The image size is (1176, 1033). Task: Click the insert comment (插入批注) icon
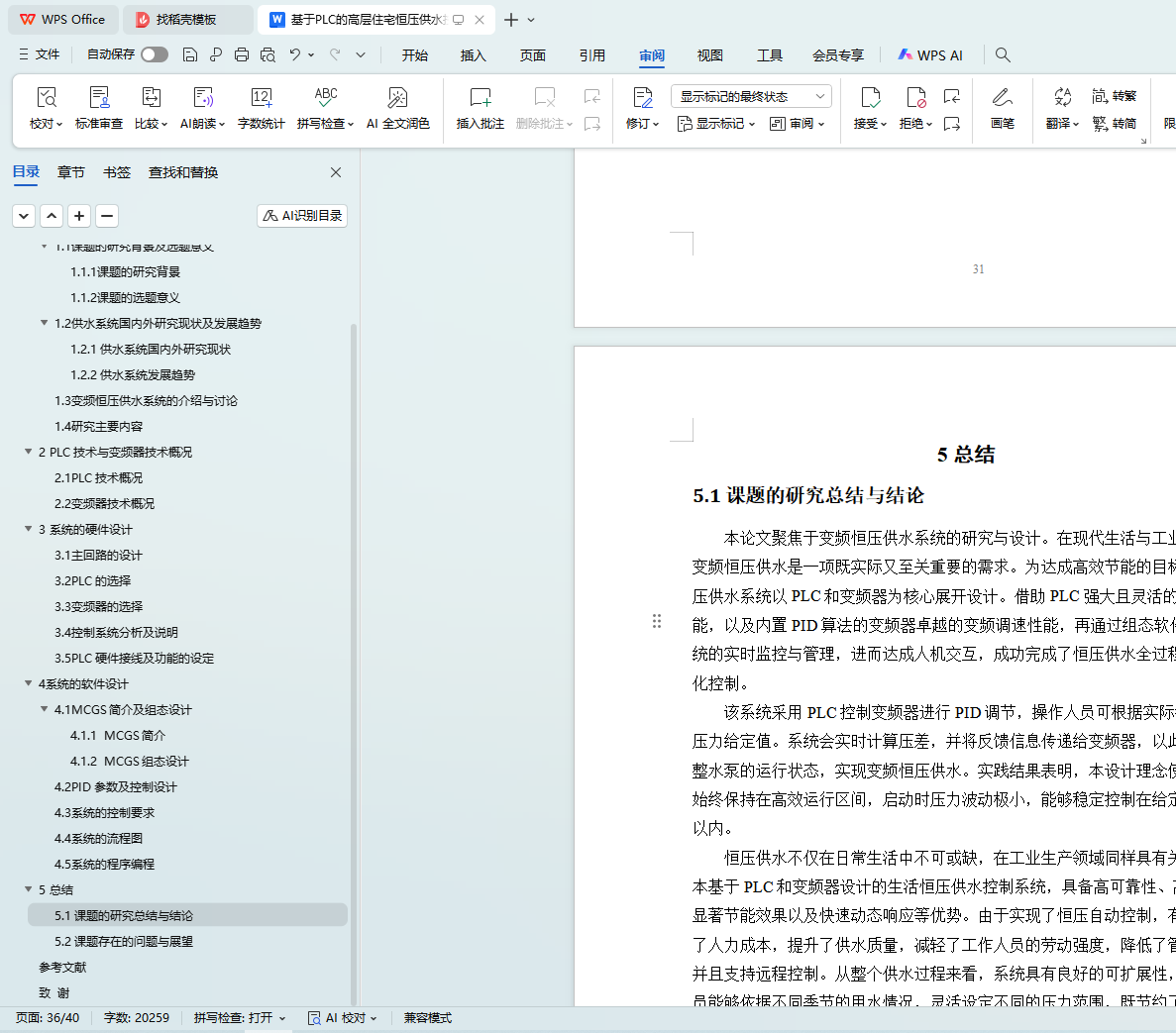point(480,98)
